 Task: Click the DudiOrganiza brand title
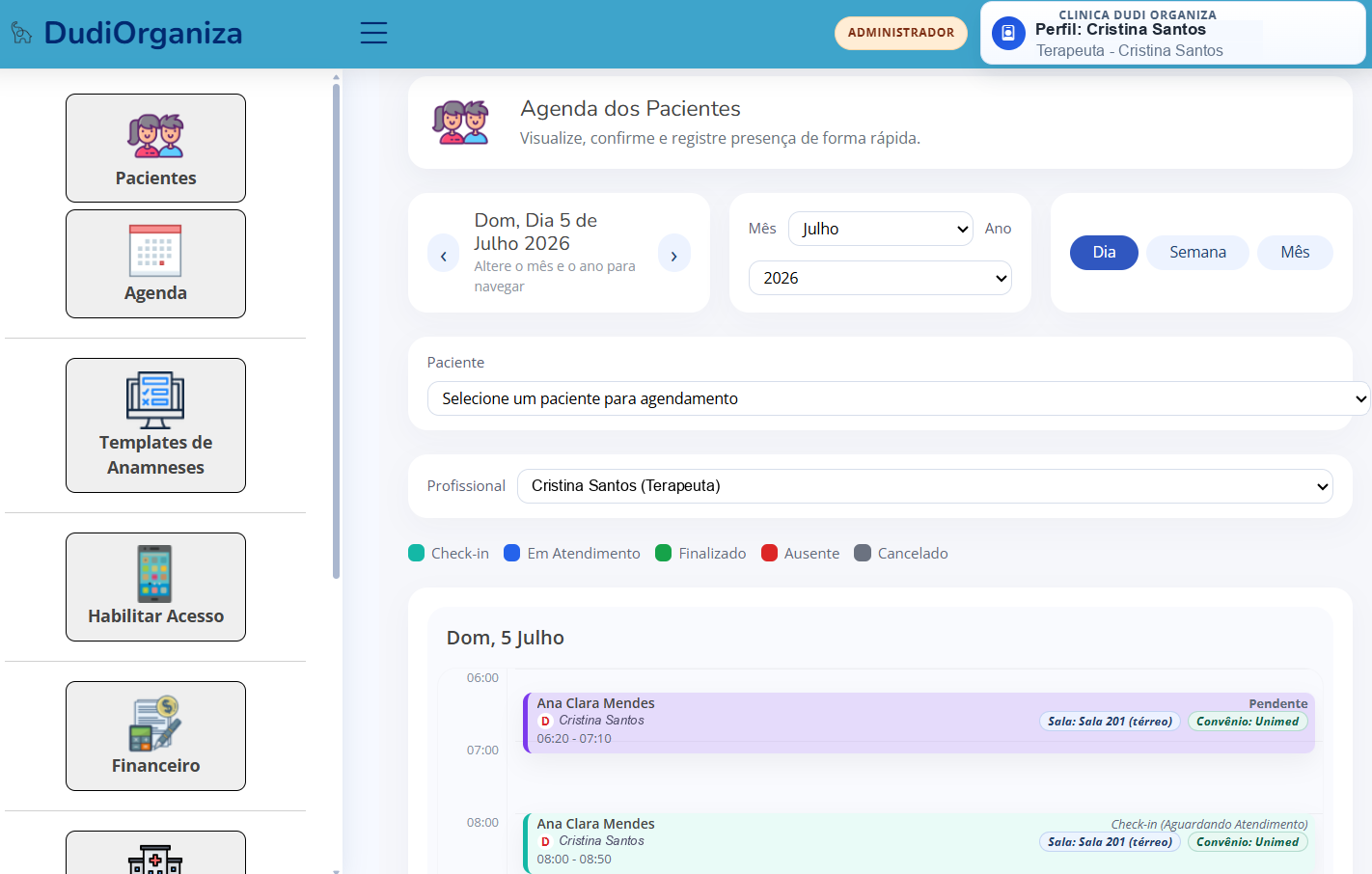pyautogui.click(x=143, y=33)
